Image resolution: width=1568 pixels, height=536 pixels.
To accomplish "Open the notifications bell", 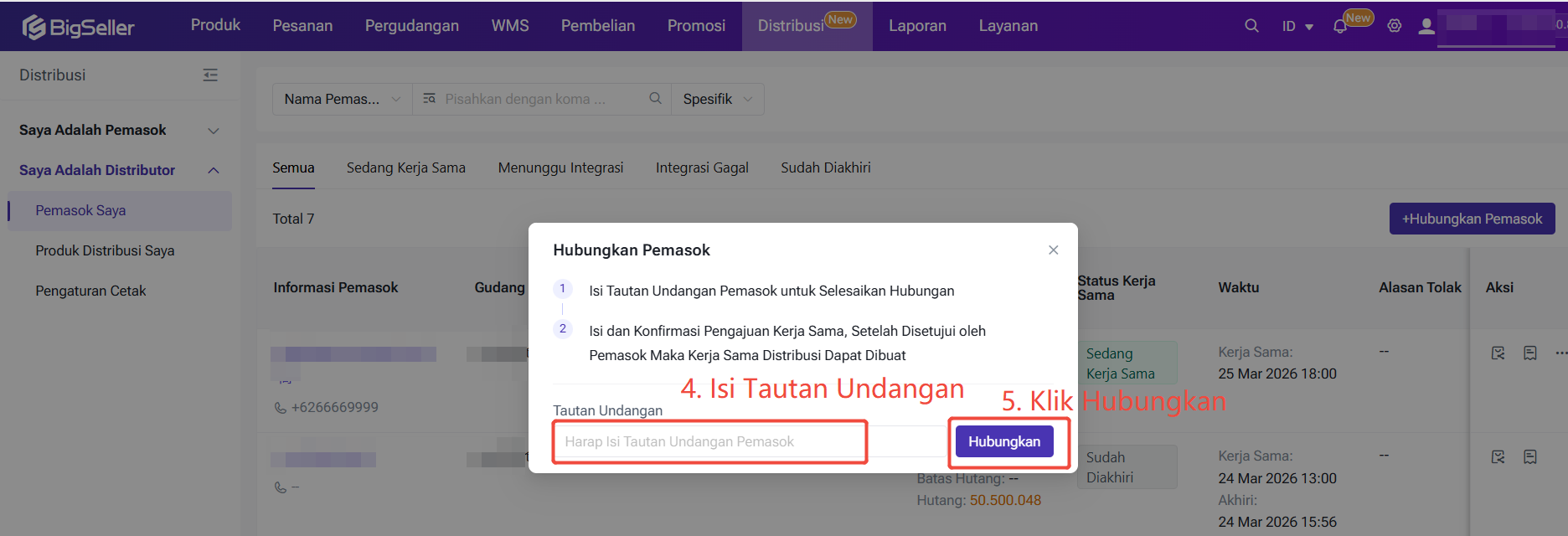I will [x=1340, y=26].
